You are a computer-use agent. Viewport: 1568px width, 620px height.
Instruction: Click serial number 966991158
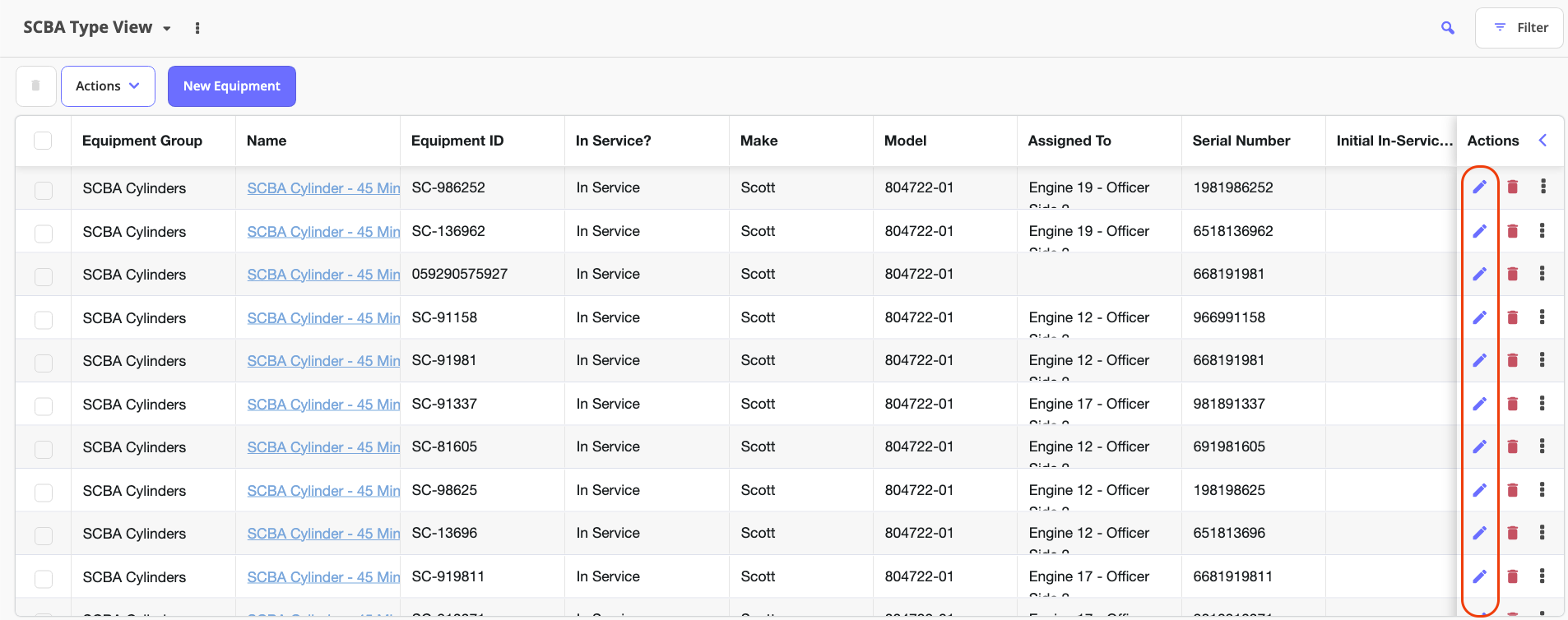pyautogui.click(x=1229, y=317)
